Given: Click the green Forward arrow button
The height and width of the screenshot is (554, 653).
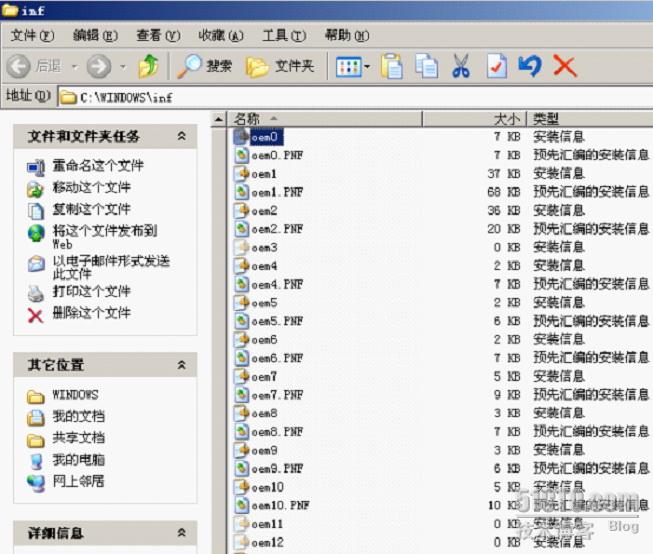Looking at the screenshot, I should (x=99, y=66).
